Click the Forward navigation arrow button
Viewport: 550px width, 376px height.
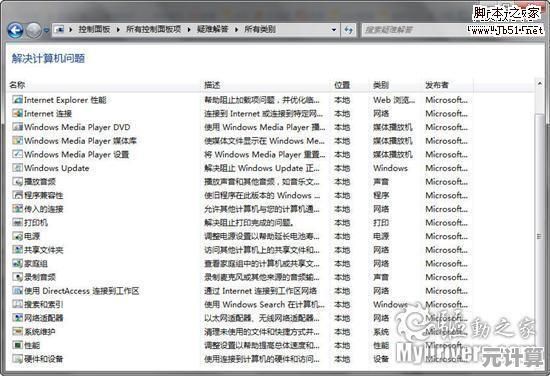[34, 31]
